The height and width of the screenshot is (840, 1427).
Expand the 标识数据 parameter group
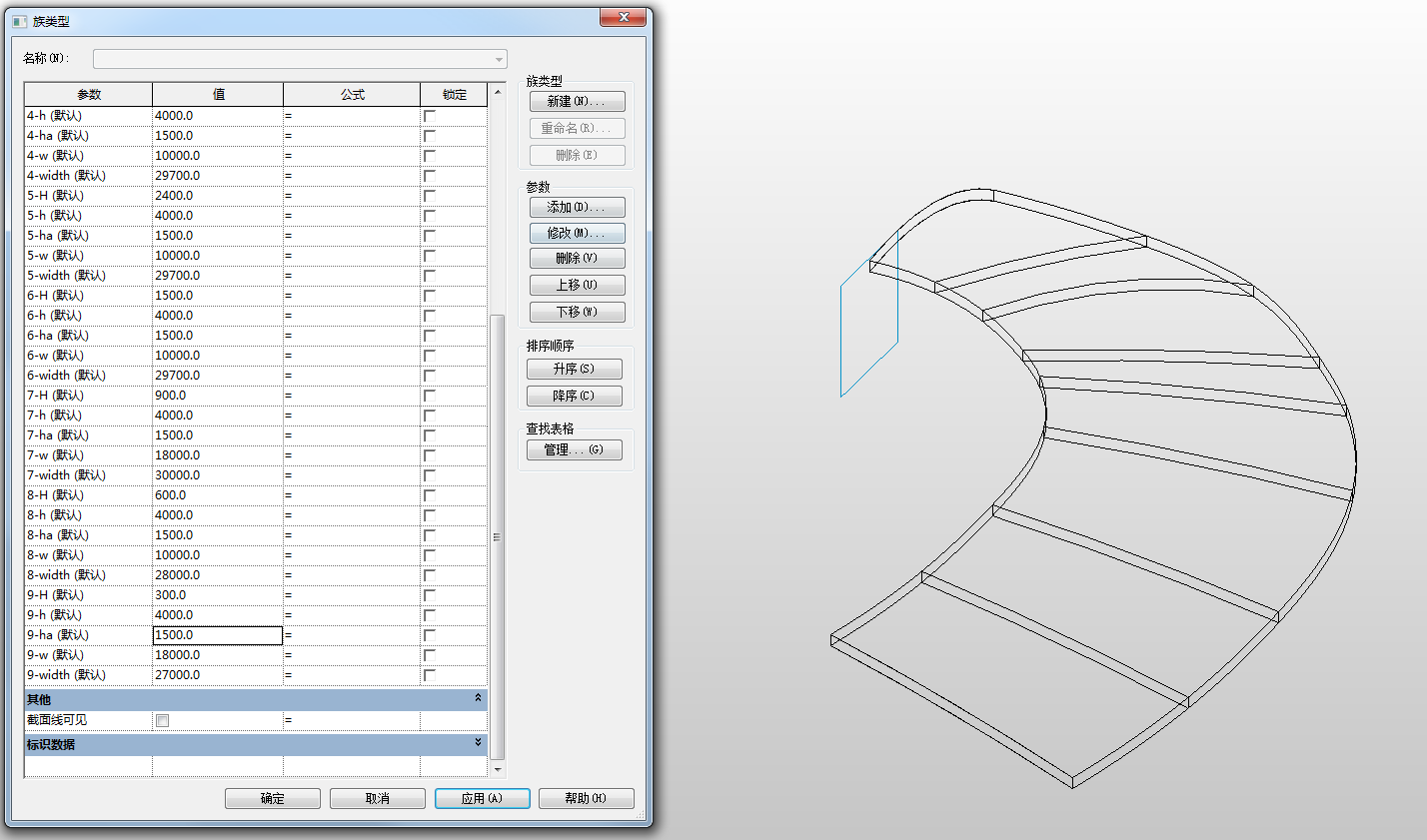(478, 743)
